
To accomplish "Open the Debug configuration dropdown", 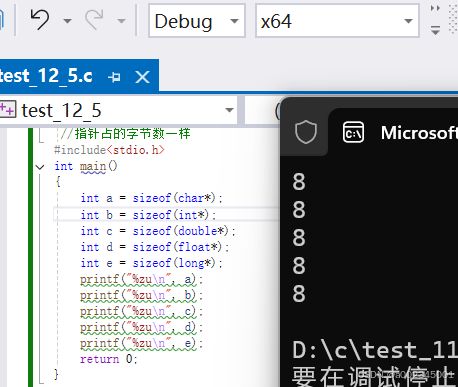I will tap(197, 21).
